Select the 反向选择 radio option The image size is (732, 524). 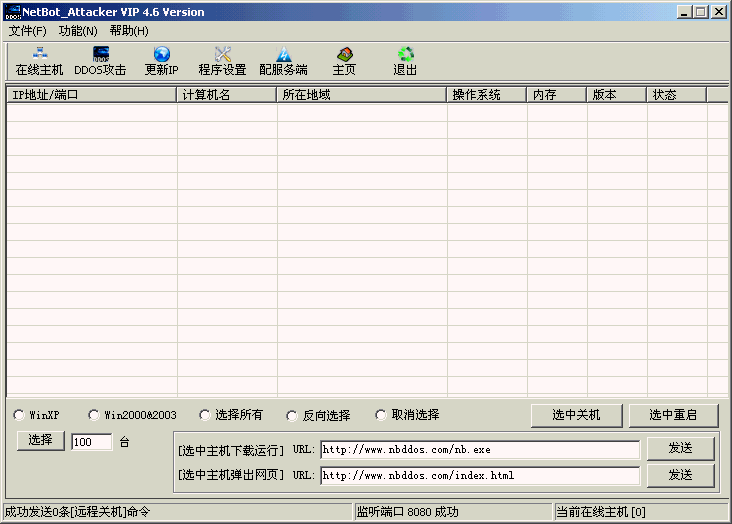292,415
